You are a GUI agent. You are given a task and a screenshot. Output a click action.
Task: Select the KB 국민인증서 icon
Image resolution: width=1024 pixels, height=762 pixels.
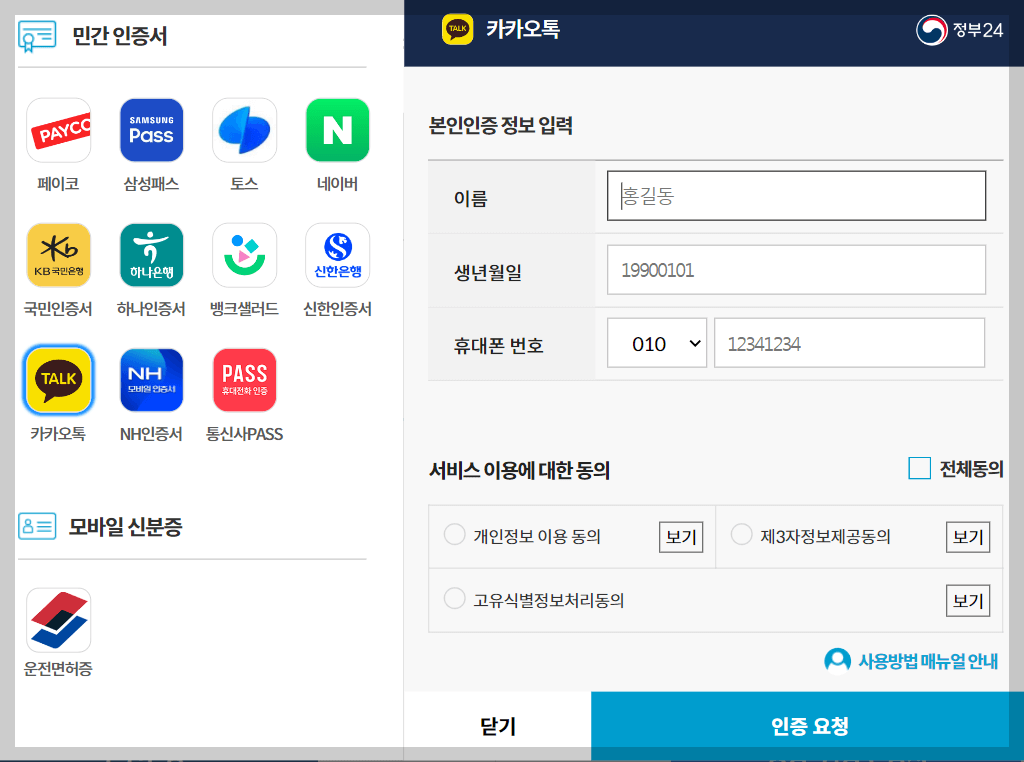(x=58, y=255)
